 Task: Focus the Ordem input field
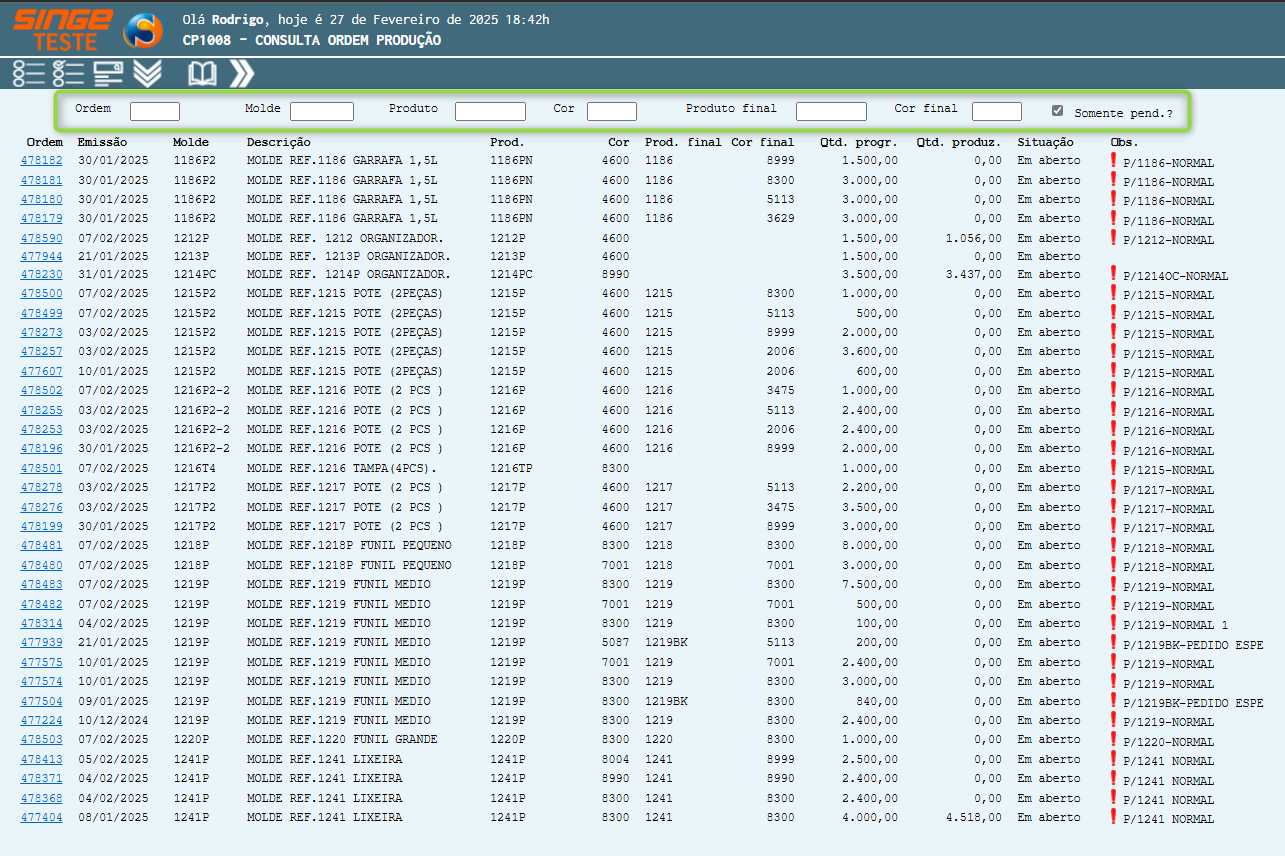click(155, 111)
